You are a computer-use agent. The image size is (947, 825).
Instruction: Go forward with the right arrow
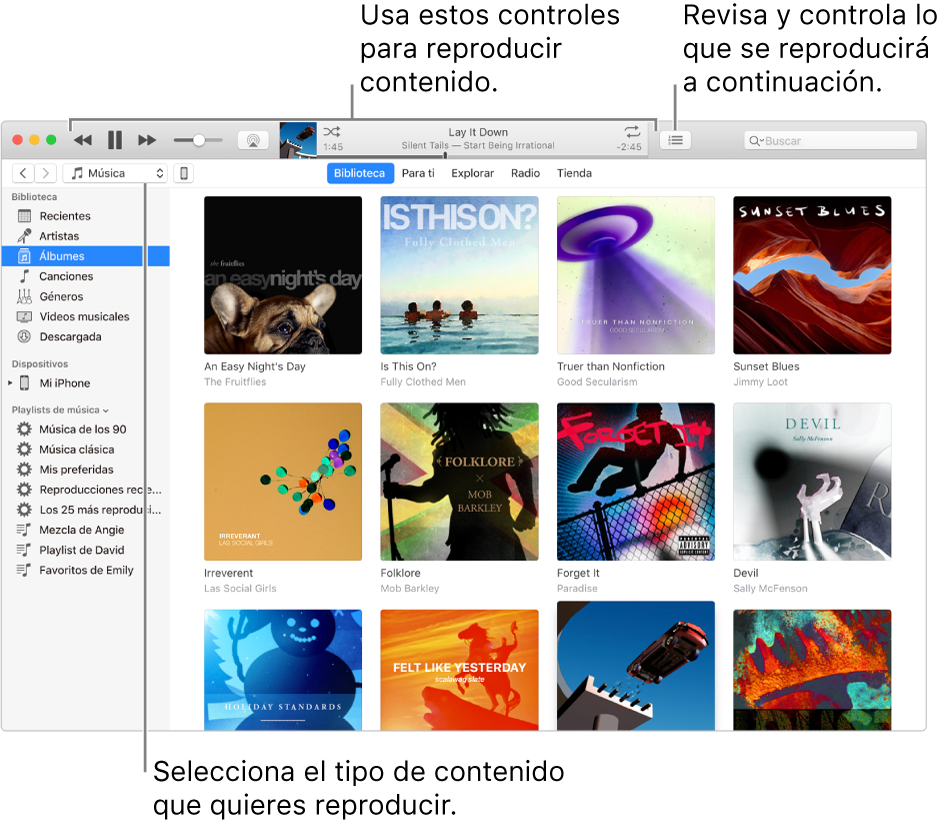coord(45,173)
